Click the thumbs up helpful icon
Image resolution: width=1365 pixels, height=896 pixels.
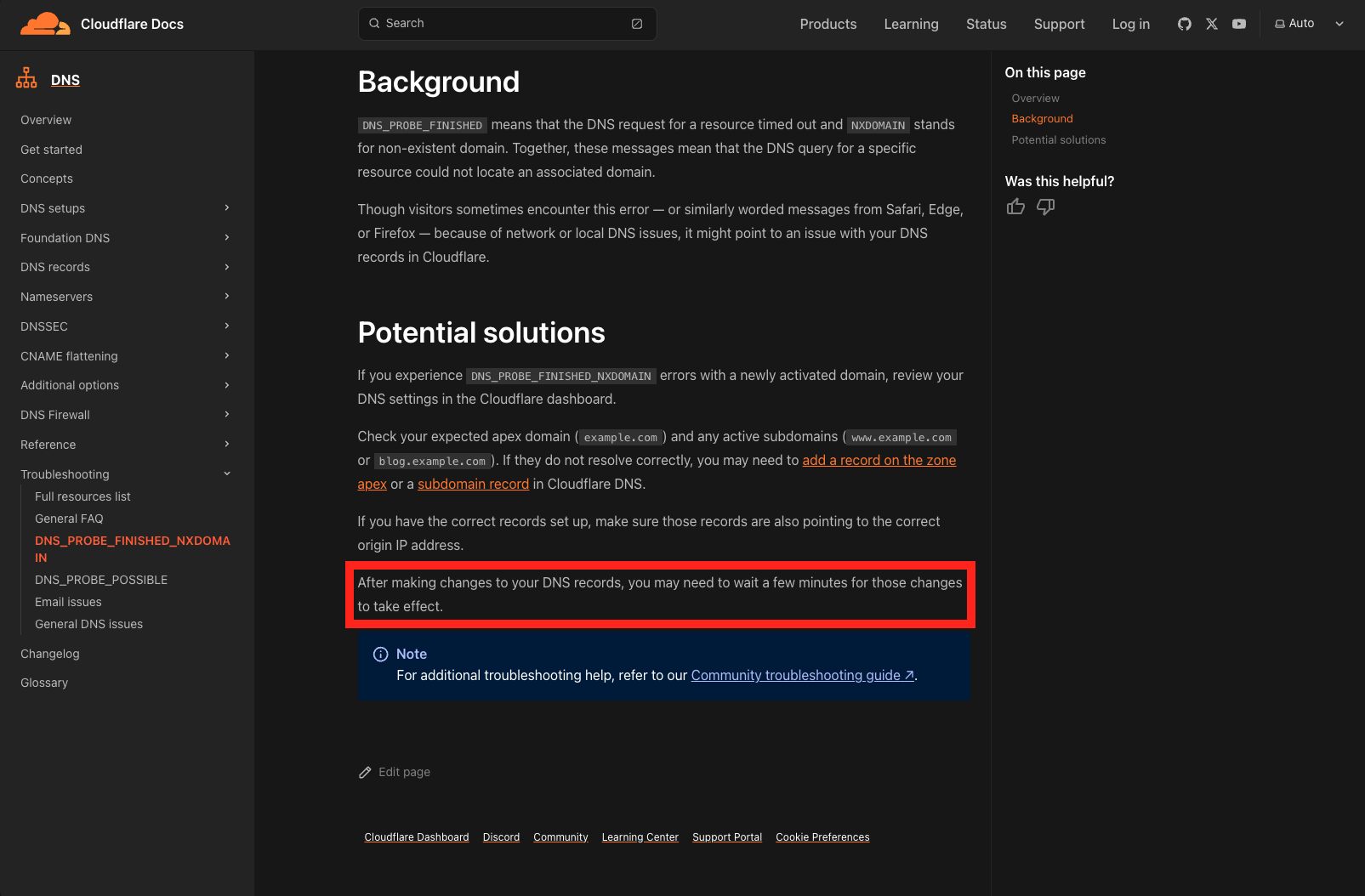pos(1015,207)
